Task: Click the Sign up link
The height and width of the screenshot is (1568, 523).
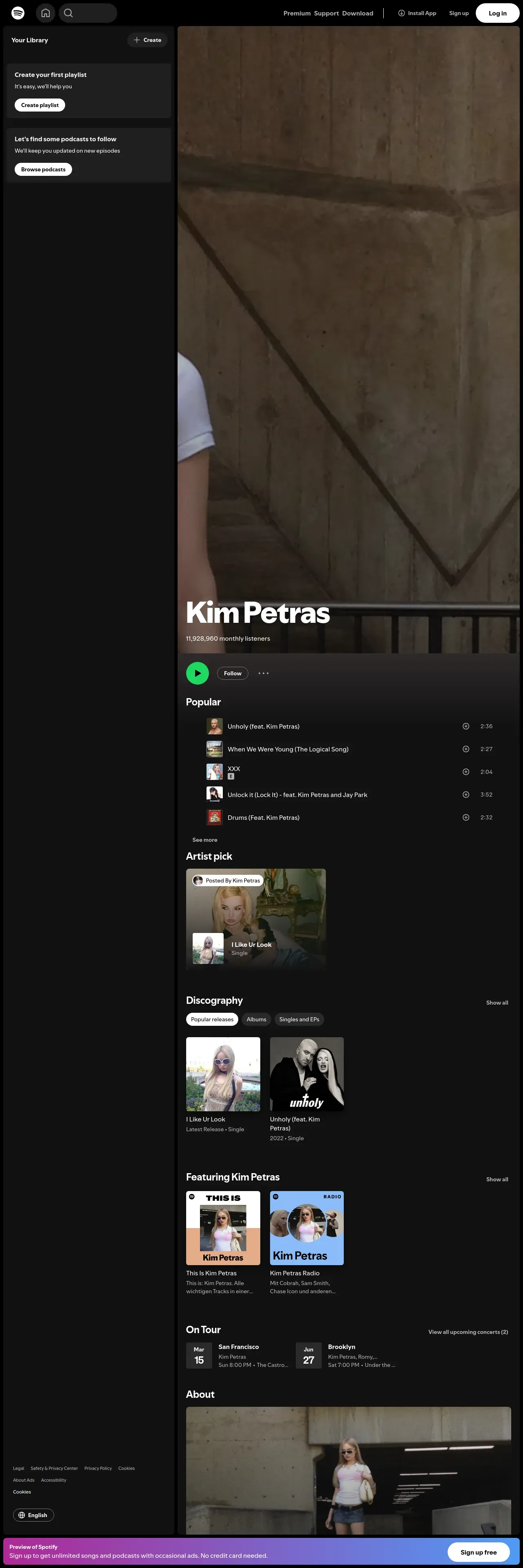Action: 459,13
